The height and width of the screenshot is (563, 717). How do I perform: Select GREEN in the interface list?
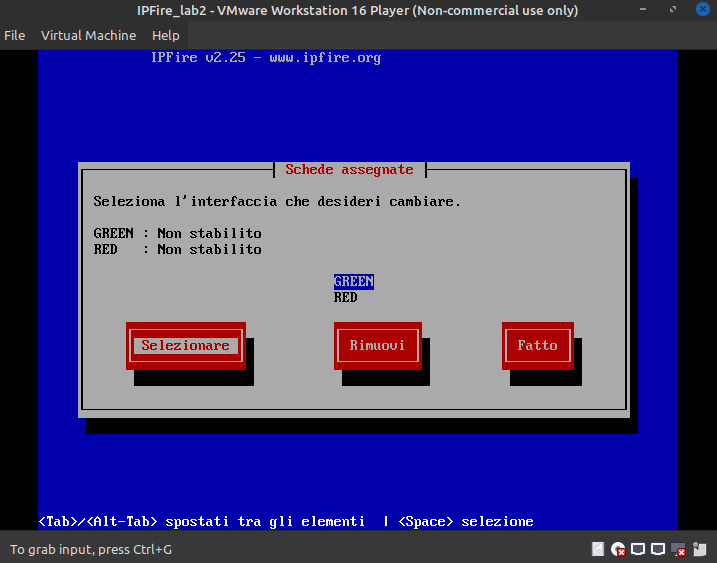(353, 281)
